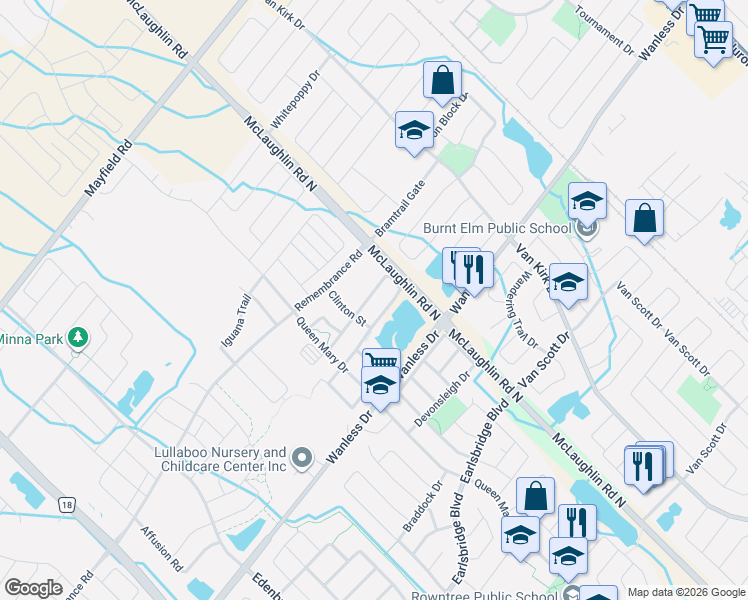
Task: Click the grocery cart marker near Queen Mary Dr
Action: point(381,359)
